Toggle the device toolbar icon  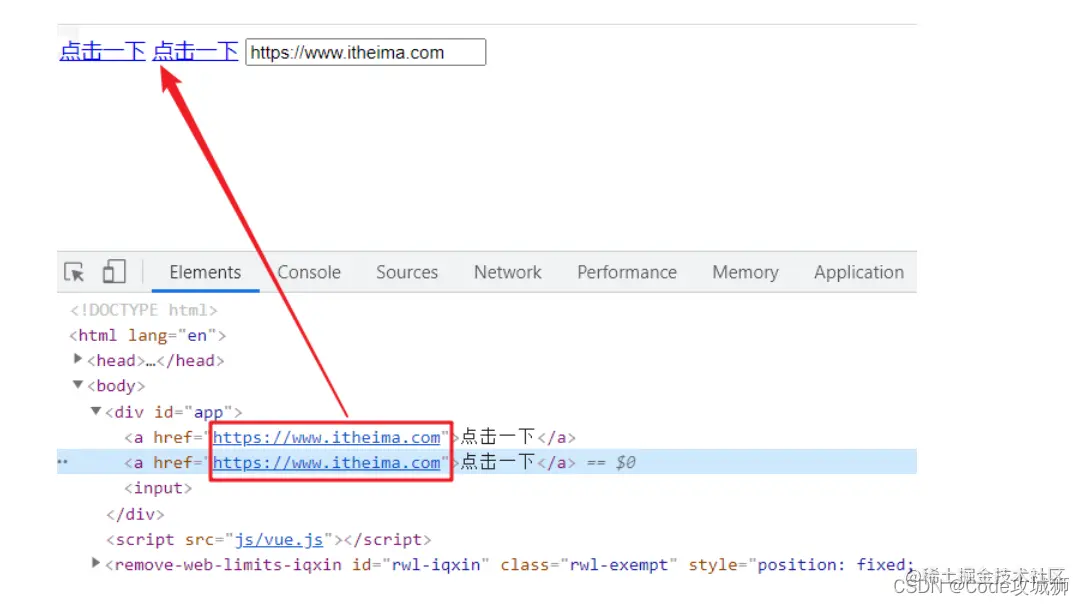click(x=114, y=272)
